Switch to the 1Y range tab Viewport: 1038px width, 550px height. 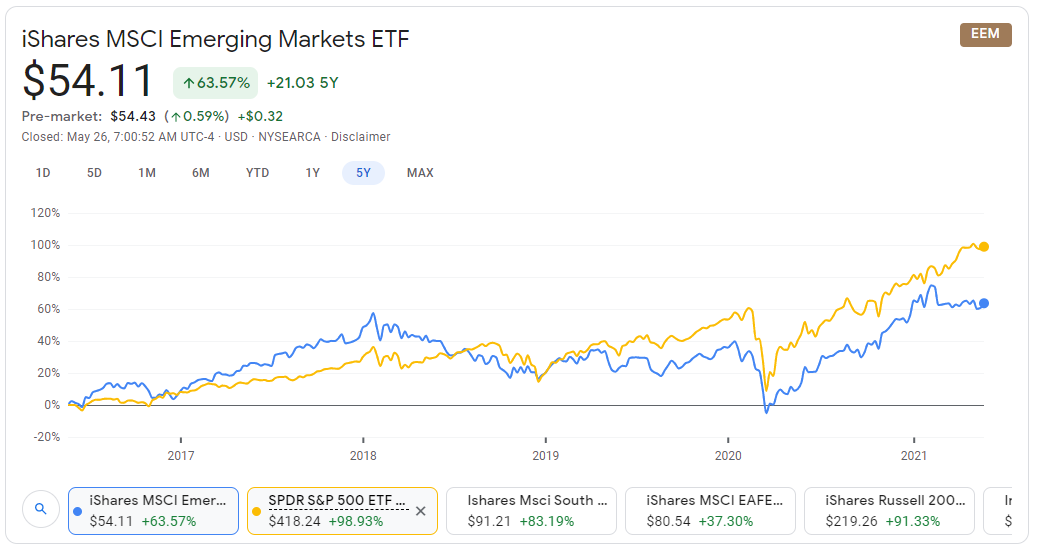(312, 173)
